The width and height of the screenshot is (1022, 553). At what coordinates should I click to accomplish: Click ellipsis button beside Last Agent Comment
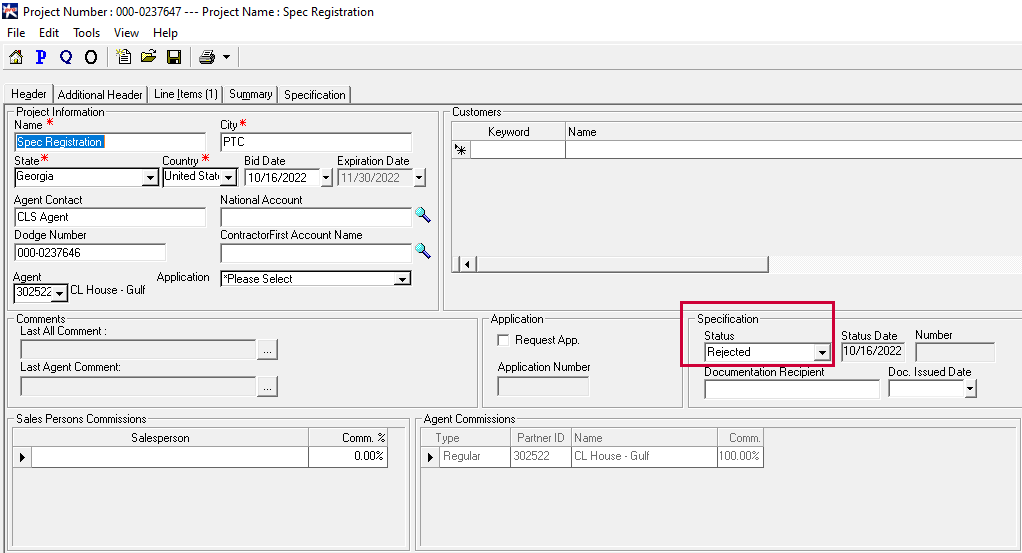[x=267, y=386]
